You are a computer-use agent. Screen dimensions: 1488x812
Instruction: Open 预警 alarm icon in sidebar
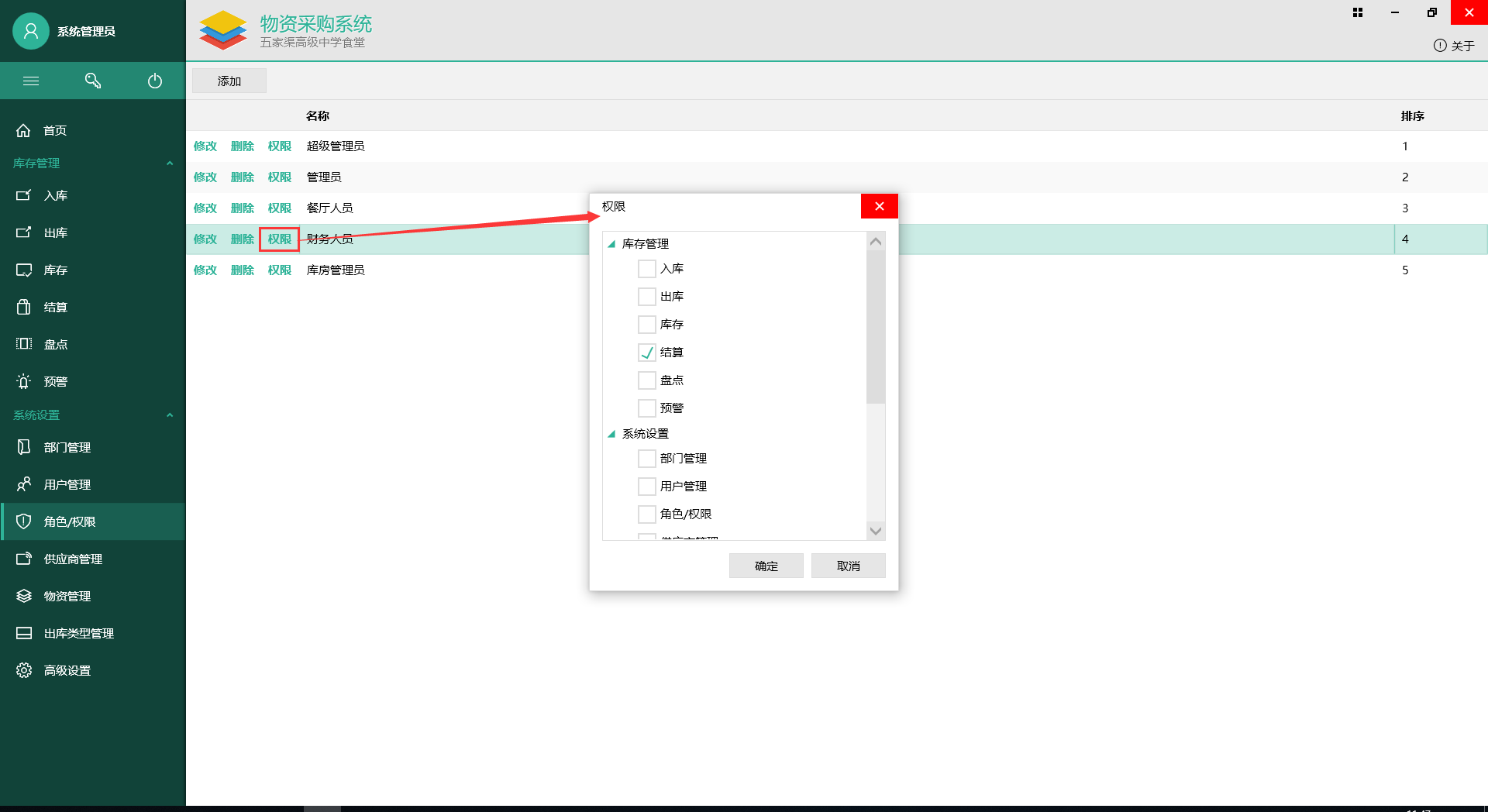pos(24,381)
